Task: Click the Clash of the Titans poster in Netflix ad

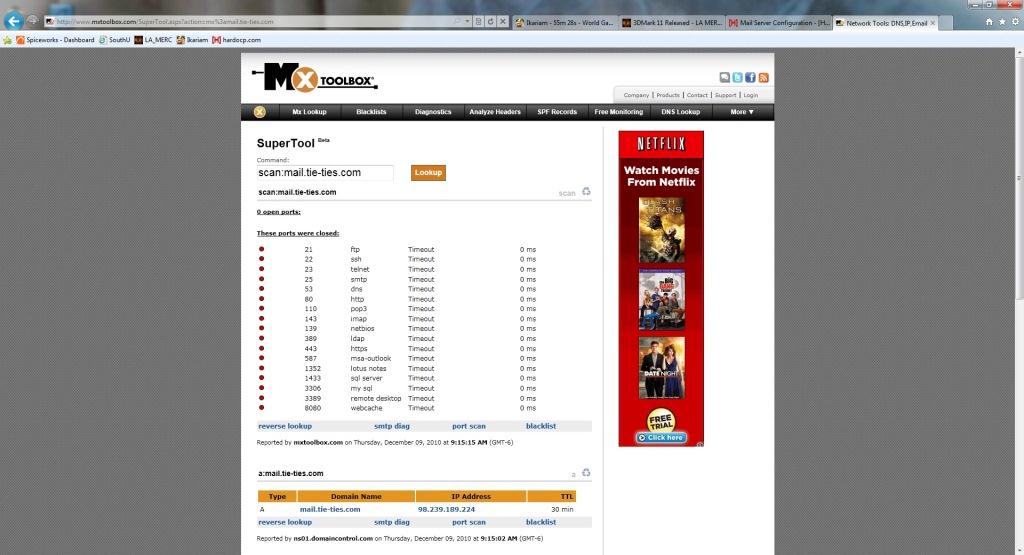Action: (662, 230)
